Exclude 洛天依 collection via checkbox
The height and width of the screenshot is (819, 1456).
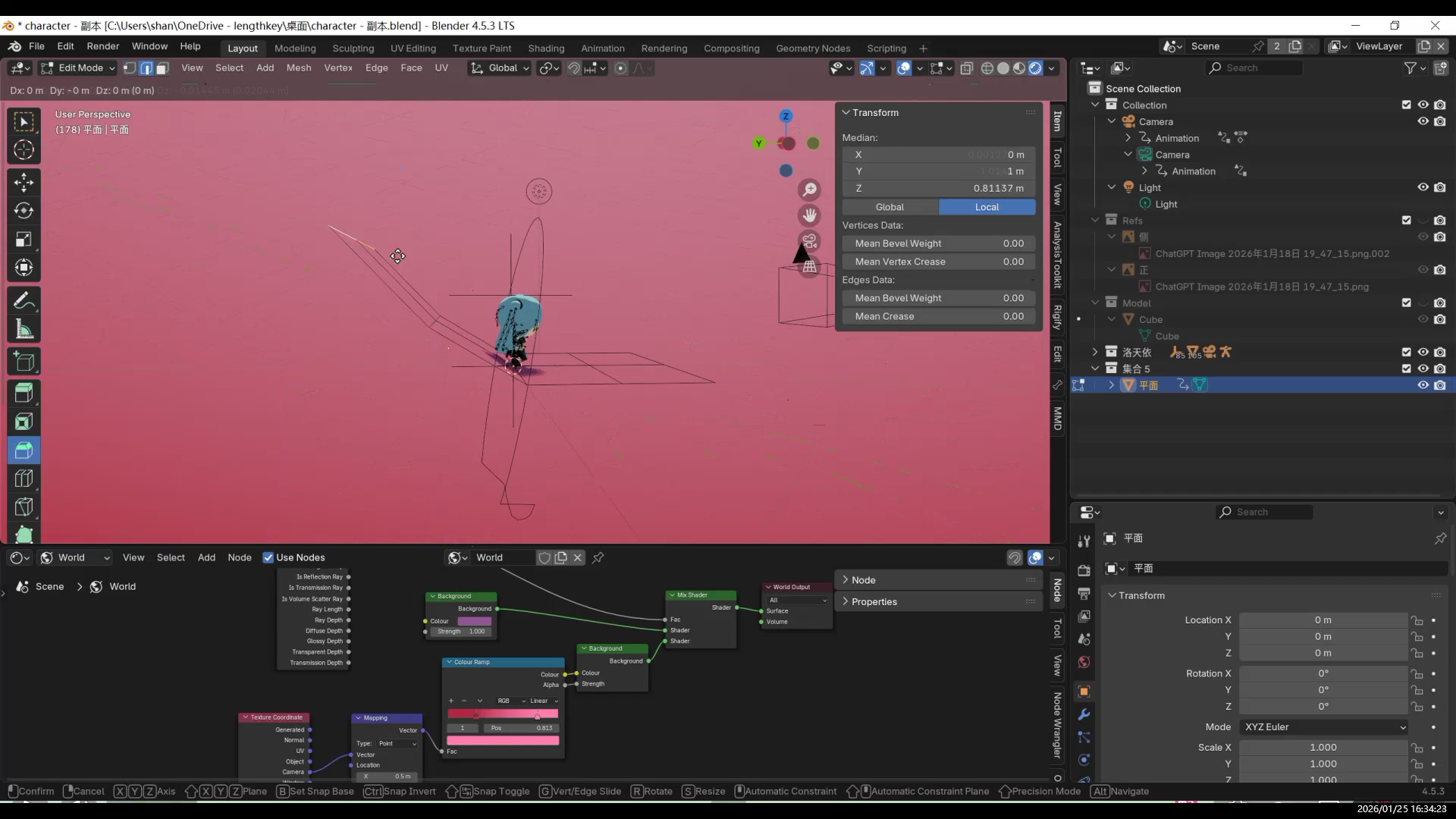[x=1406, y=352]
